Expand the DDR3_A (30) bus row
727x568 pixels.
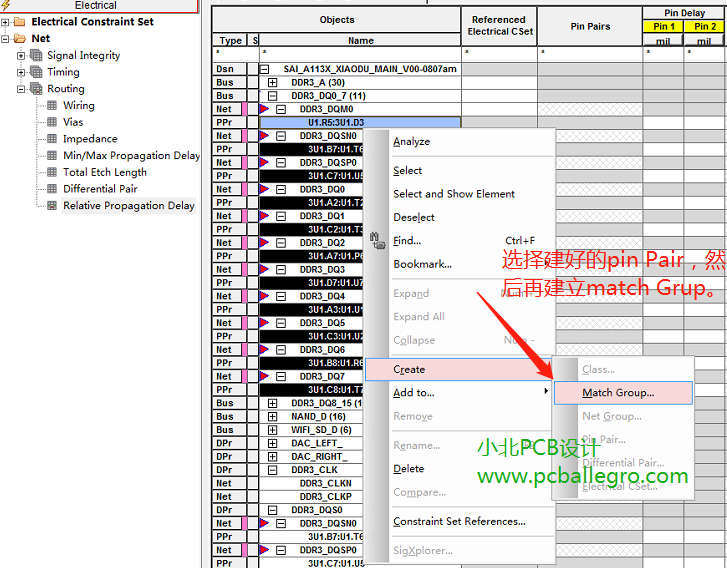click(272, 82)
